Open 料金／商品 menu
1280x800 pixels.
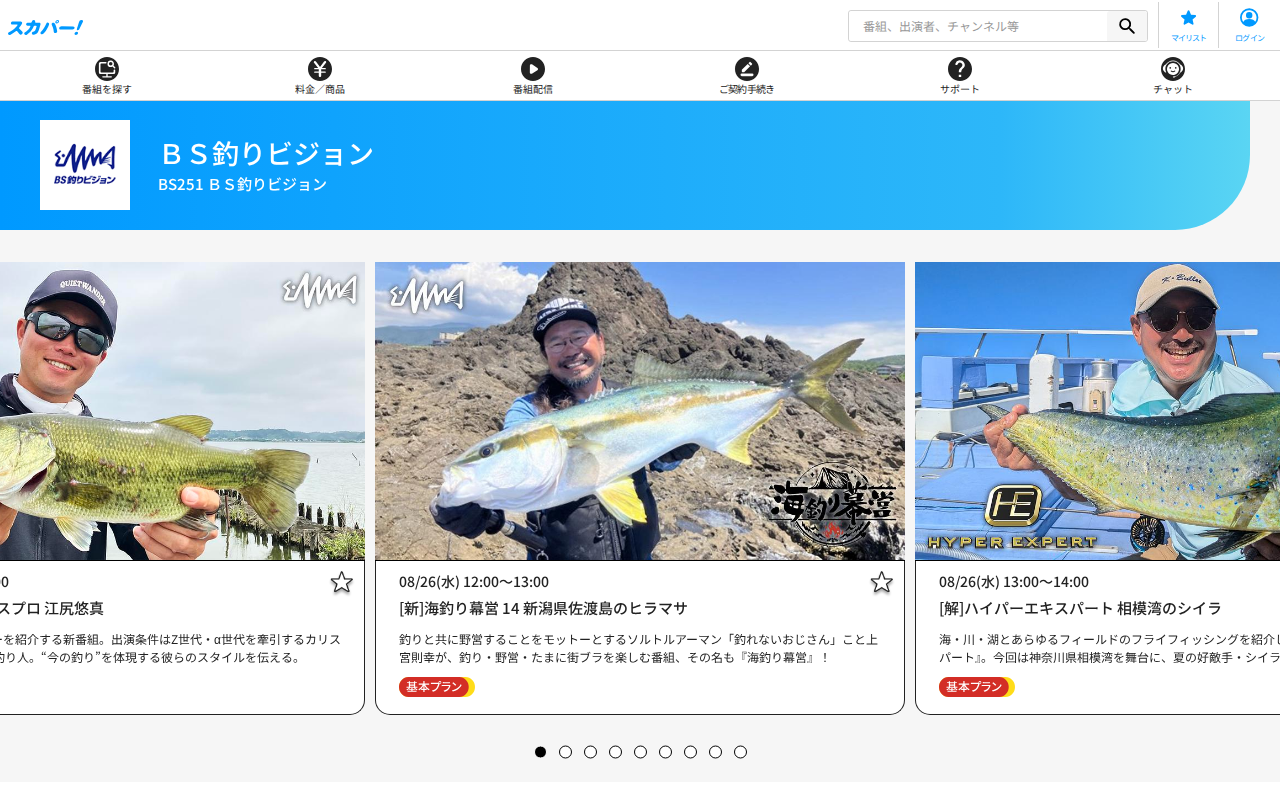[320, 76]
